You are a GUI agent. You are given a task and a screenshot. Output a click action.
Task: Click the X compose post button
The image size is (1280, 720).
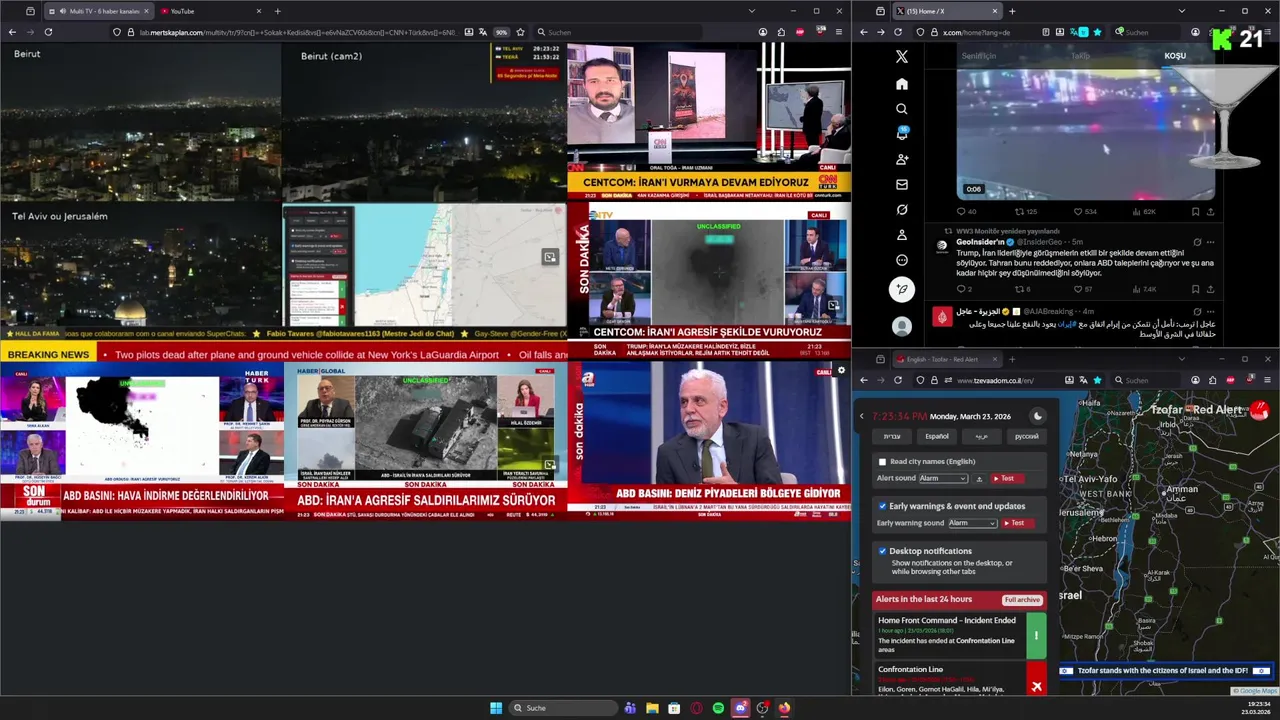[901, 290]
